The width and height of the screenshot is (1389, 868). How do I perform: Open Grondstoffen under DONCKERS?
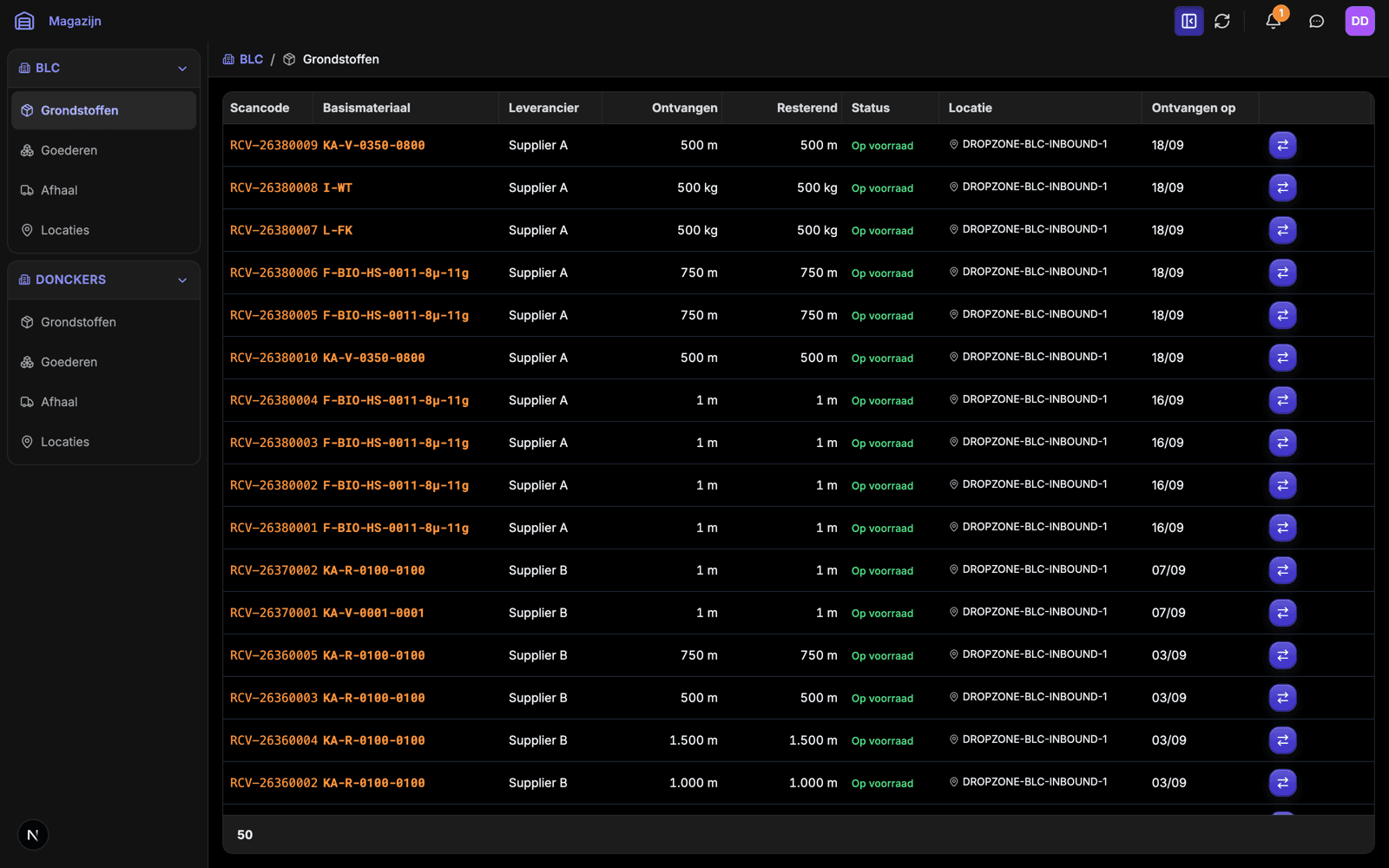104,322
